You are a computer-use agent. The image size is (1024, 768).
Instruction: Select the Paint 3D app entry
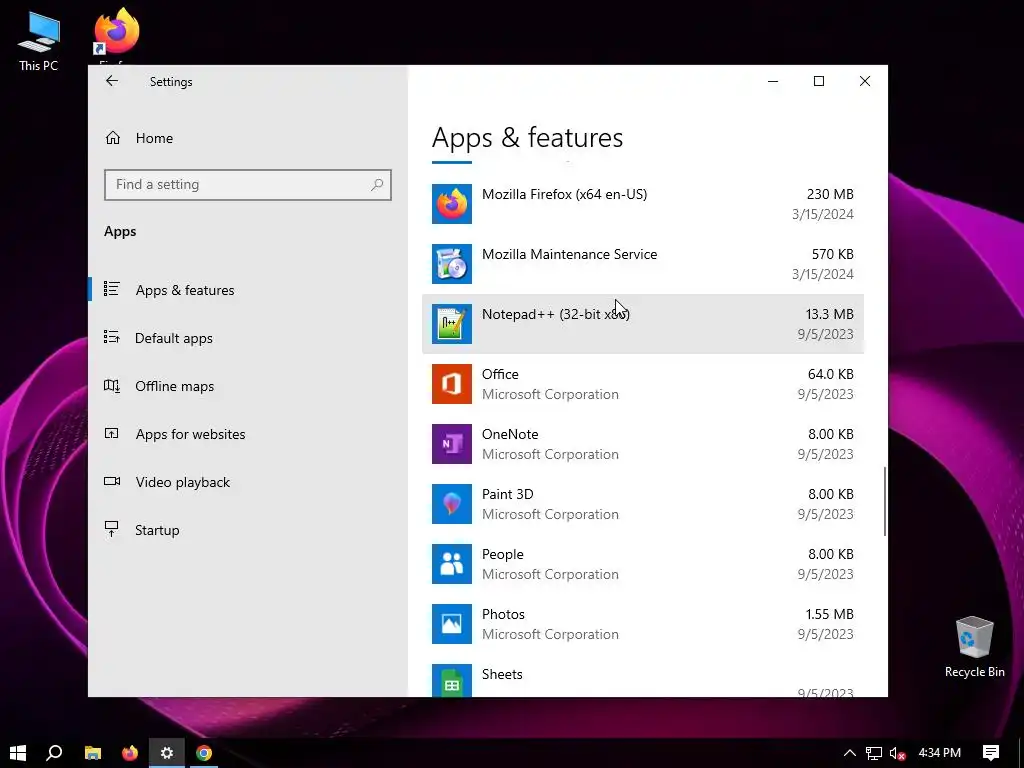(643, 504)
